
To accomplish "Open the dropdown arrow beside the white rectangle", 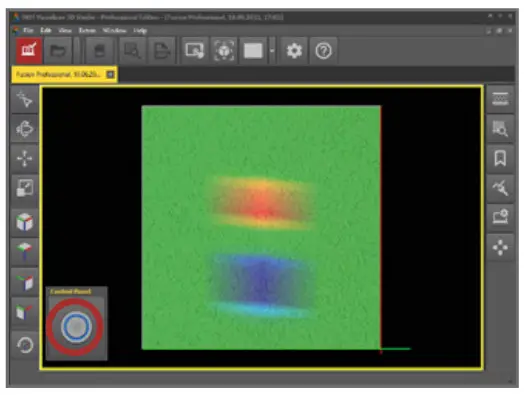I will (272, 51).
